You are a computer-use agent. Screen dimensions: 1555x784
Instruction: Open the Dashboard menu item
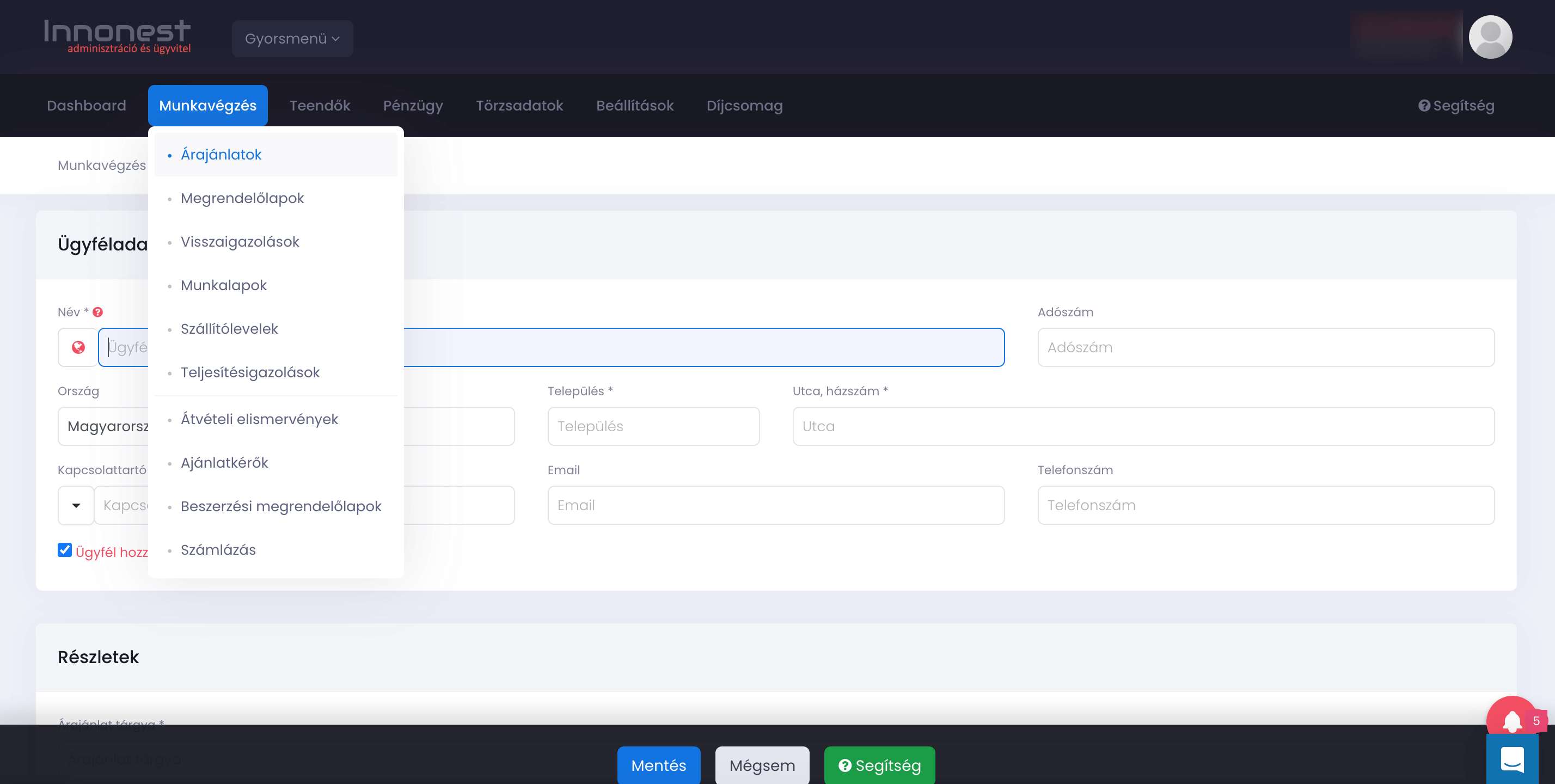click(x=87, y=106)
